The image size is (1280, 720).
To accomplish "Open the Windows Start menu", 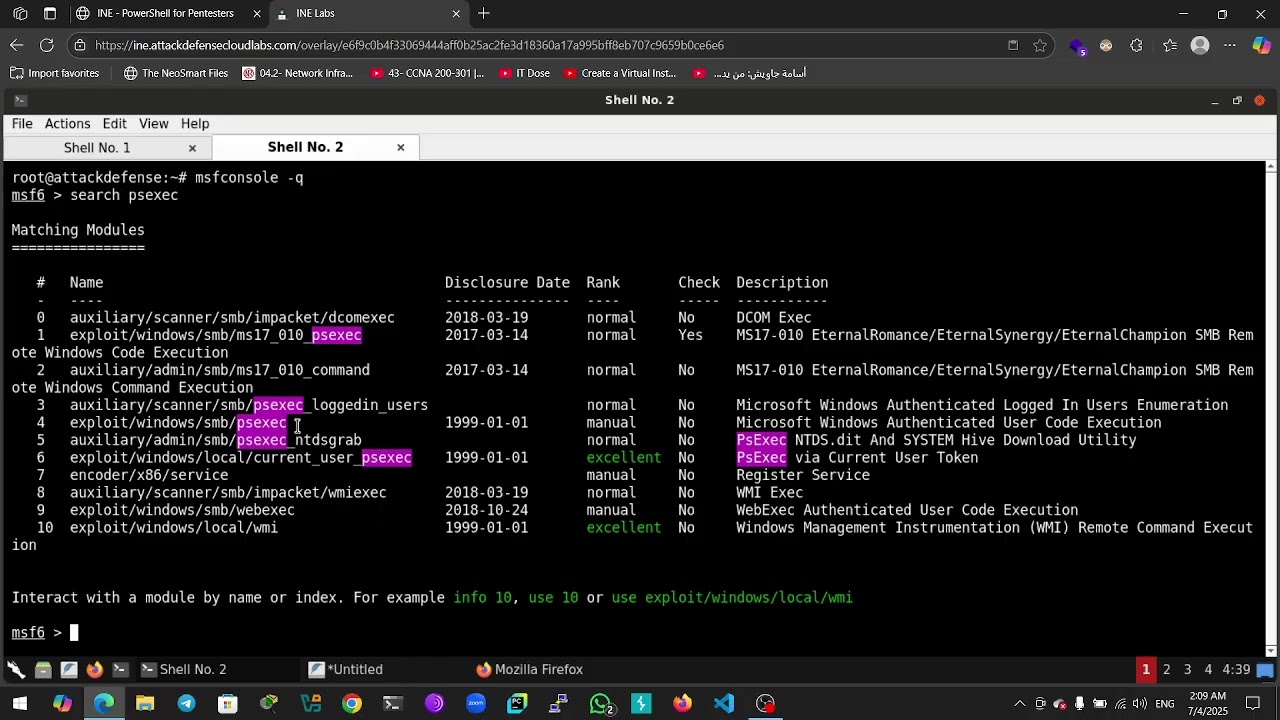I will pos(20,704).
